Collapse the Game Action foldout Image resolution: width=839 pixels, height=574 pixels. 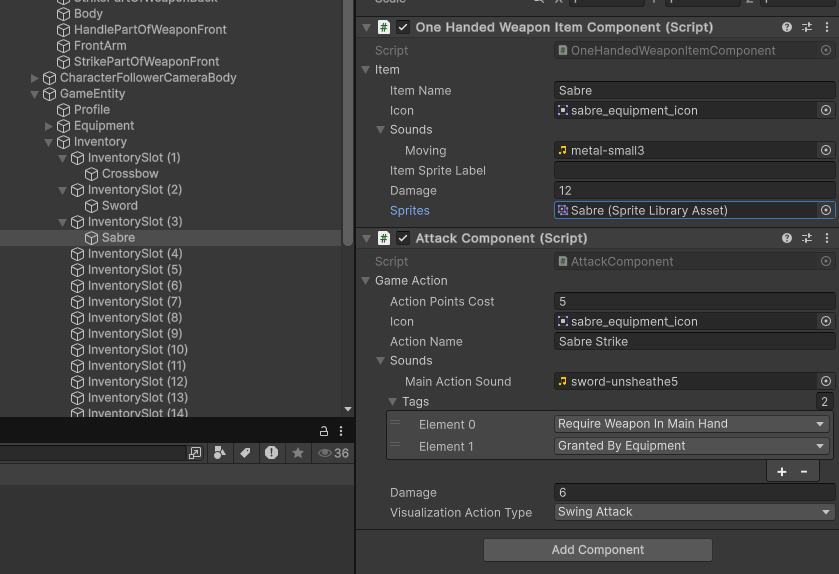366,280
